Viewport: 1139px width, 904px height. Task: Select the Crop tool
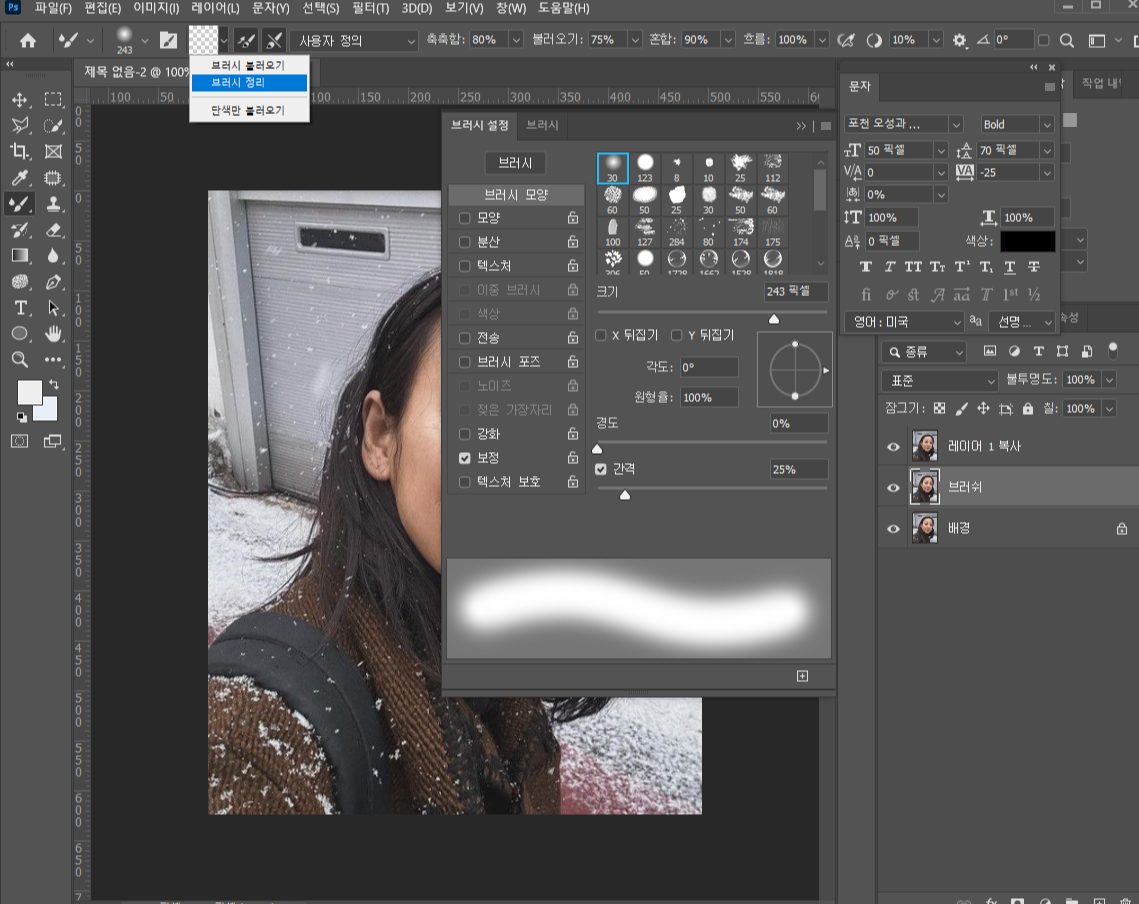20,151
